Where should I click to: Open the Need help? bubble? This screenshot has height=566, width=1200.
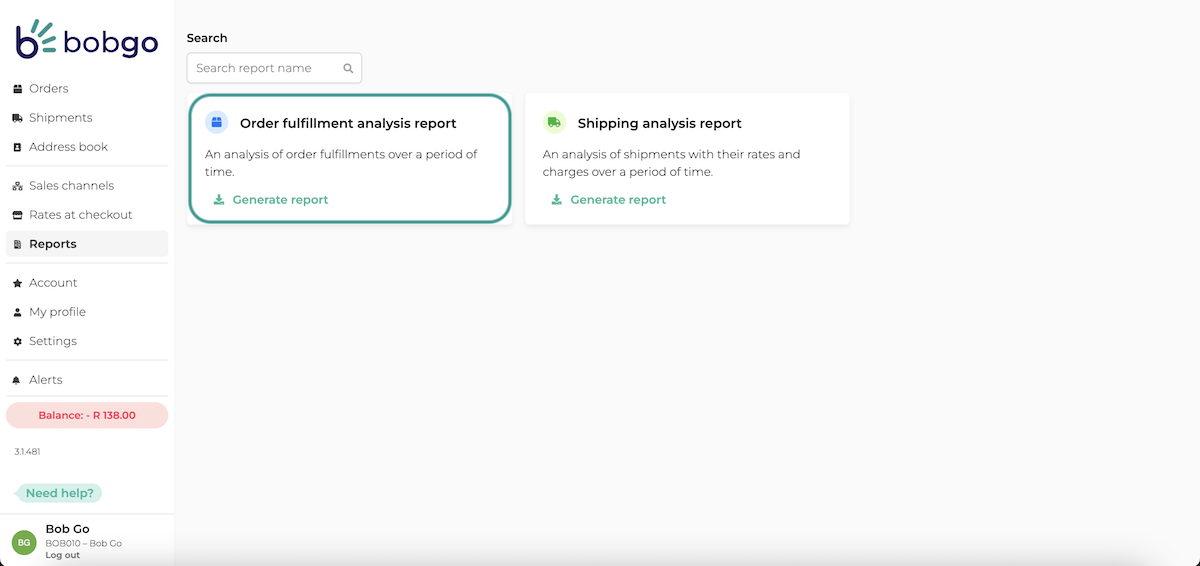[60, 493]
